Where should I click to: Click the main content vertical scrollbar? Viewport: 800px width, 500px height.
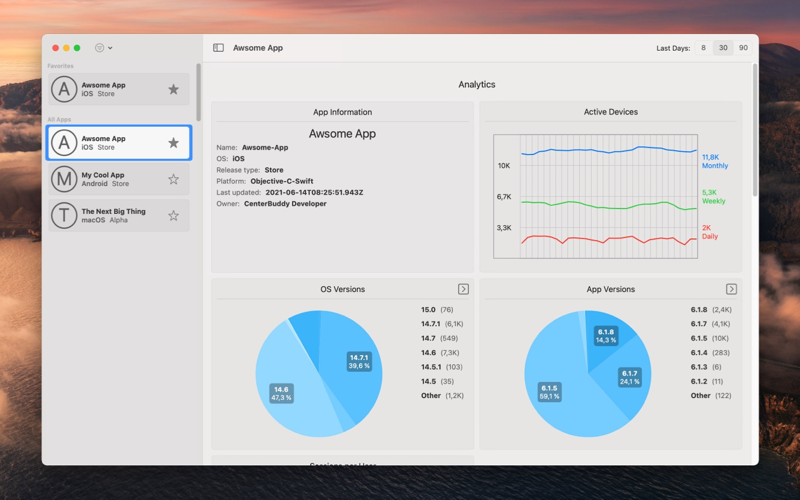point(755,130)
